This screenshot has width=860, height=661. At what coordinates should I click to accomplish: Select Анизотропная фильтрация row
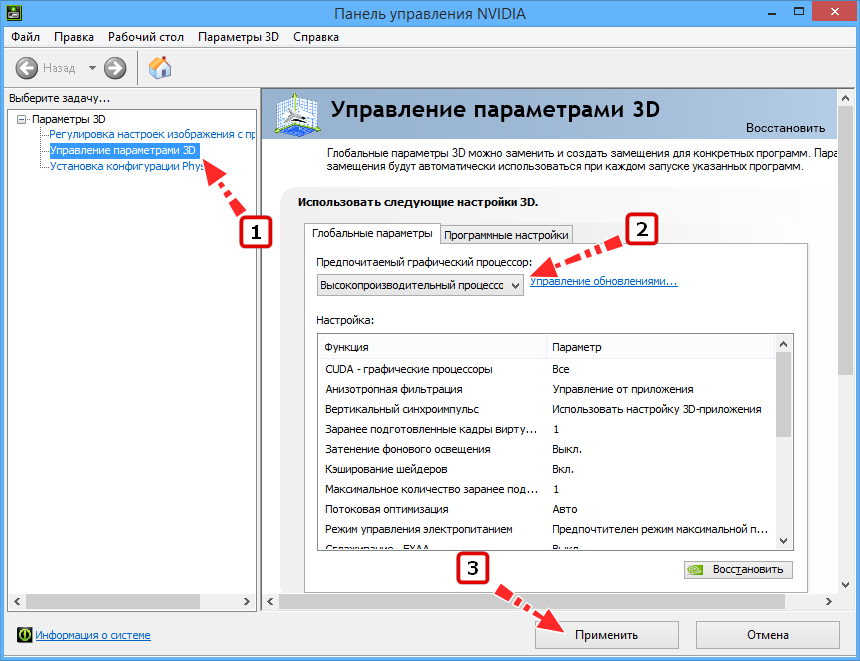tap(546, 389)
